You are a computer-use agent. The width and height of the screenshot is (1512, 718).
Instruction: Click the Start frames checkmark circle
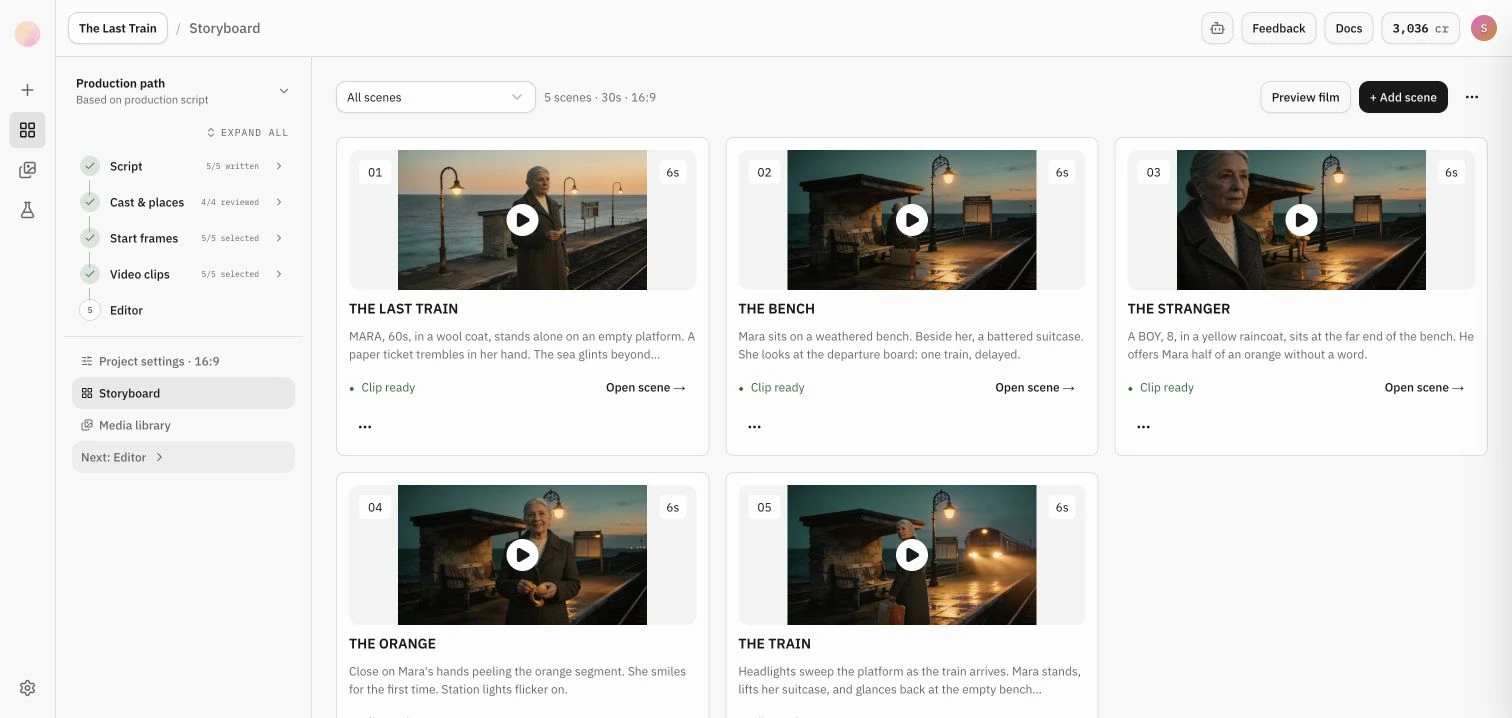90,238
